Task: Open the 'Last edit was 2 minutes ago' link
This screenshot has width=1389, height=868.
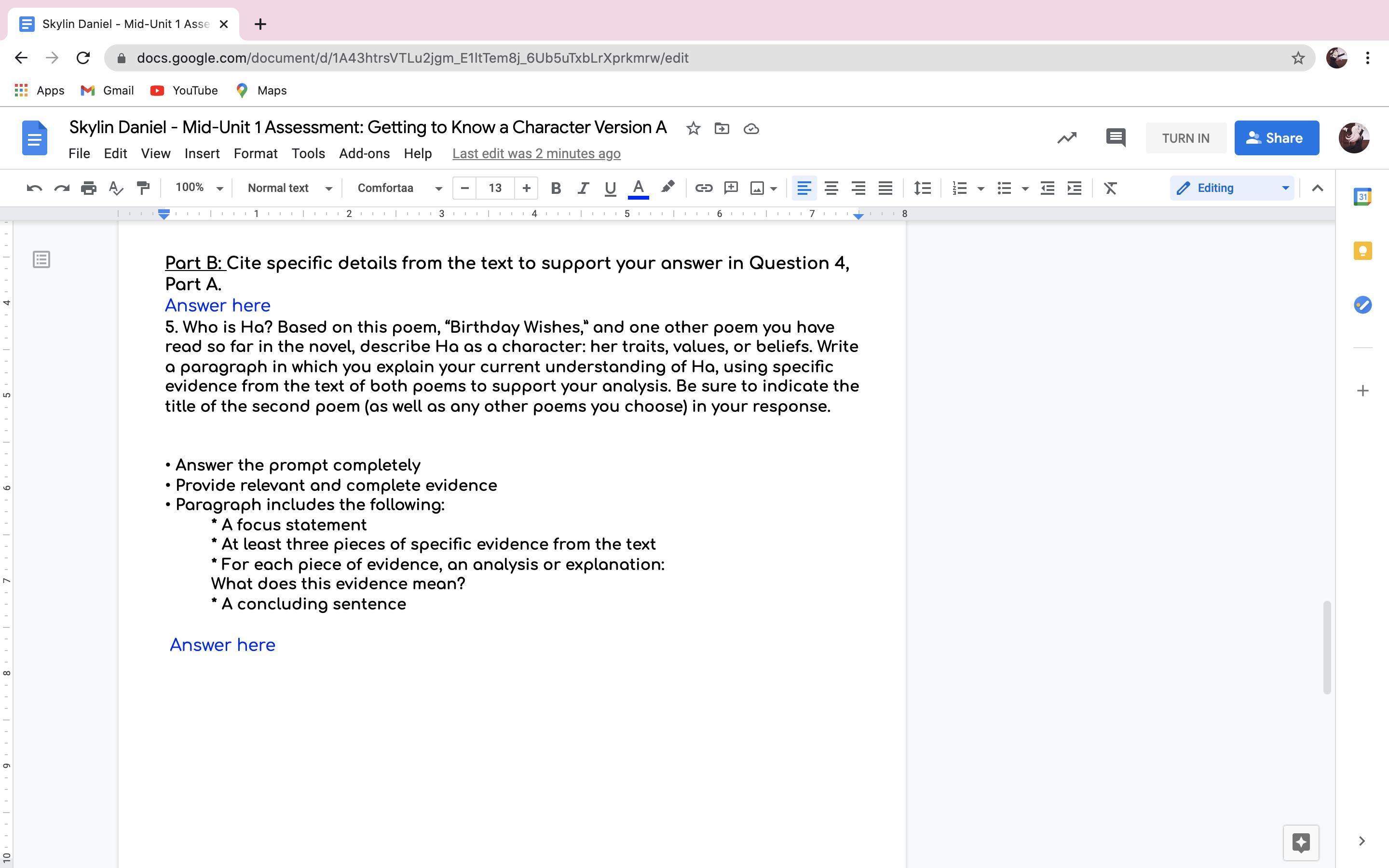Action: click(536, 153)
